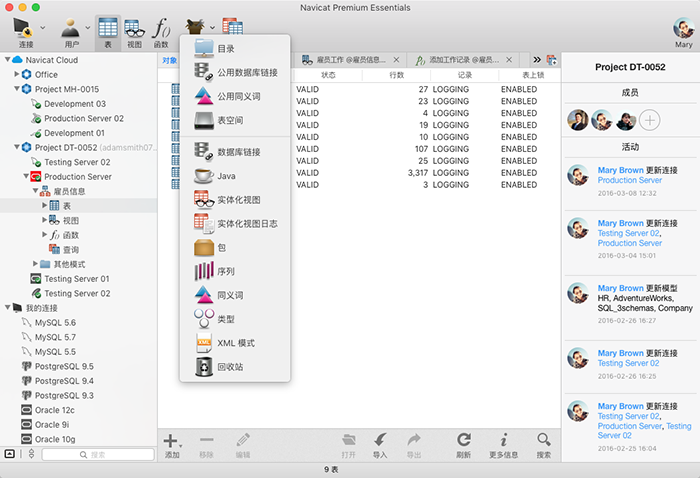Open the user toolbar dropdown arrow
This screenshot has height=478, width=700.
(88, 28)
